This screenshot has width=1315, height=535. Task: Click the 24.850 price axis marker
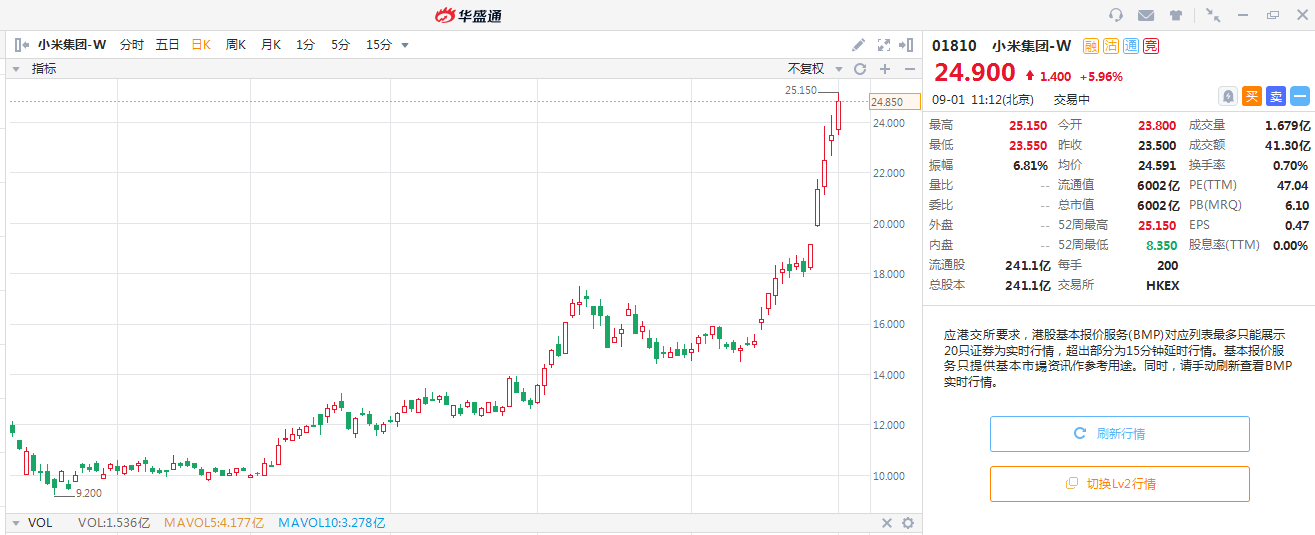tap(894, 102)
